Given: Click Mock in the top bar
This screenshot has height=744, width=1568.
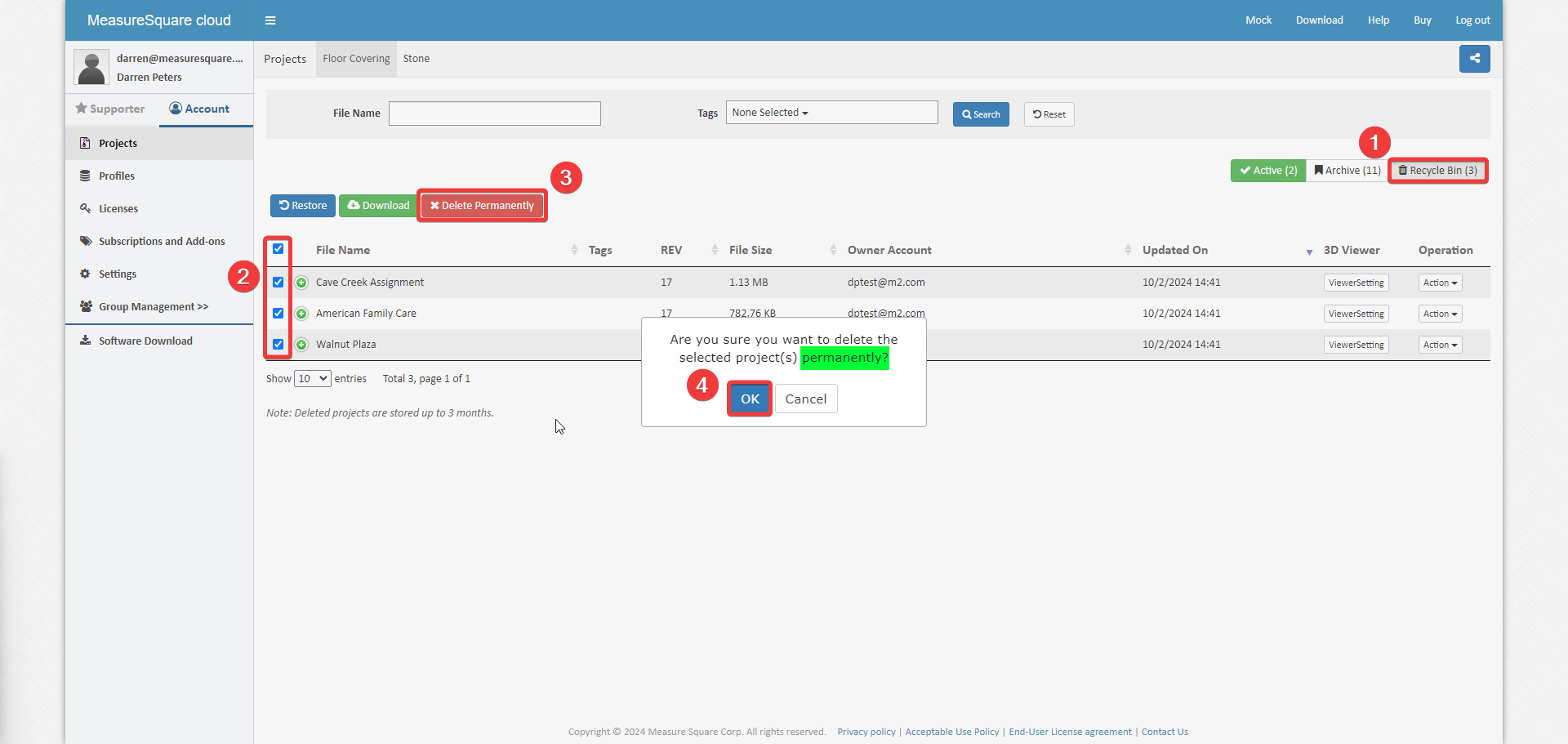Looking at the screenshot, I should [1258, 20].
